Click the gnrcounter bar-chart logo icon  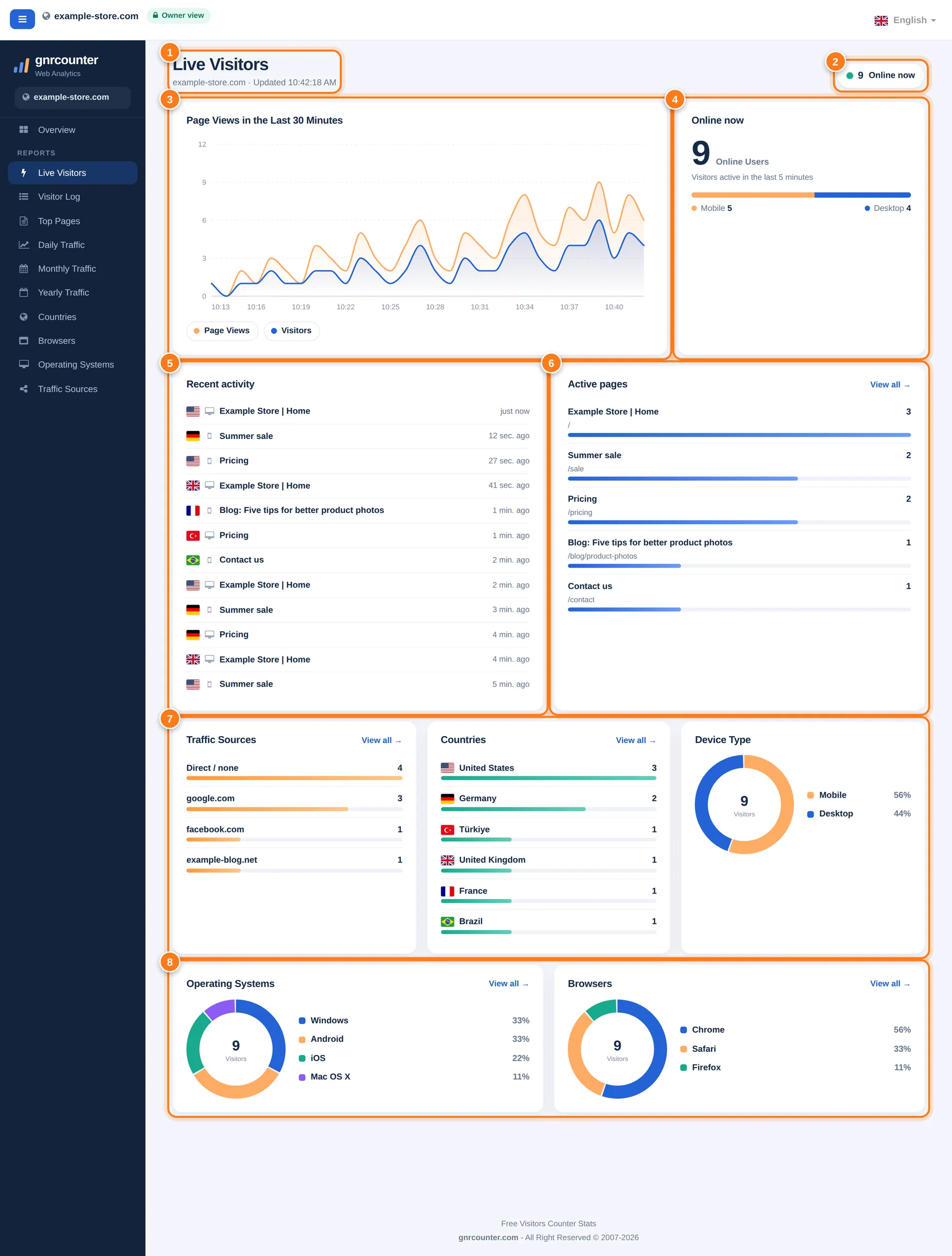(21, 66)
